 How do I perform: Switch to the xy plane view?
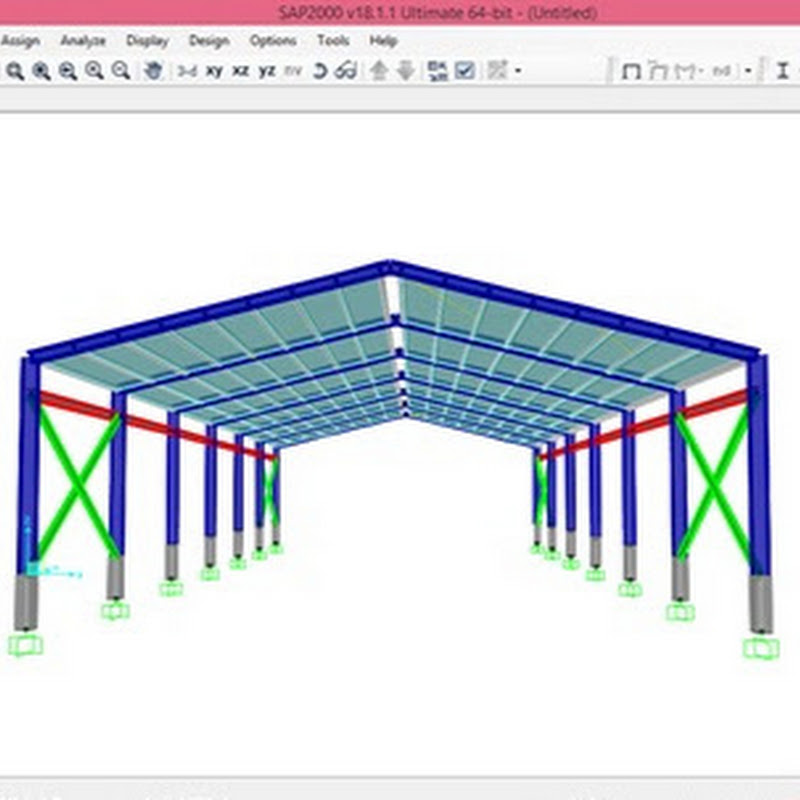214,71
